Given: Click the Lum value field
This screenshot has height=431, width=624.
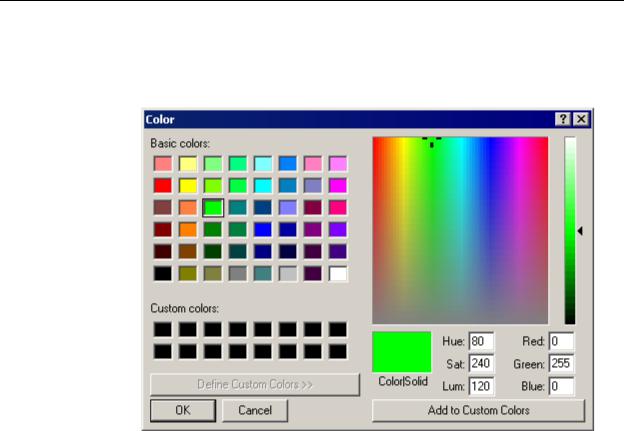Looking at the screenshot, I should coord(481,386).
